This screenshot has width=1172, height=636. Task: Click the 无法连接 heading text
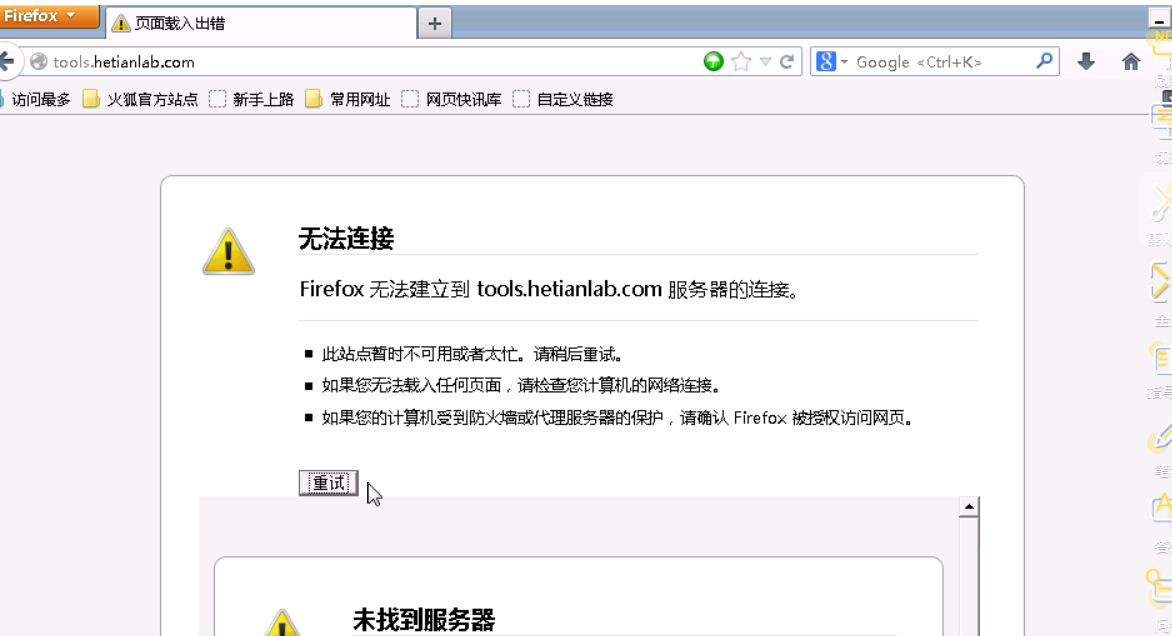coord(346,239)
